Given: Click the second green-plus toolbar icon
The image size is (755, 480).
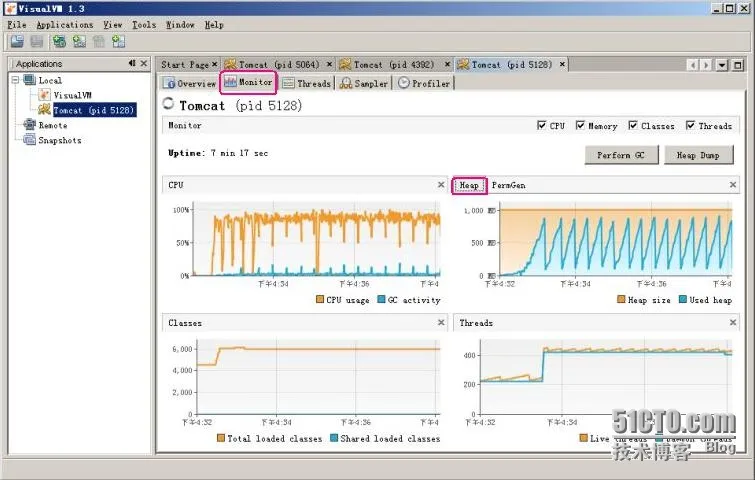Looking at the screenshot, I should coord(79,42).
